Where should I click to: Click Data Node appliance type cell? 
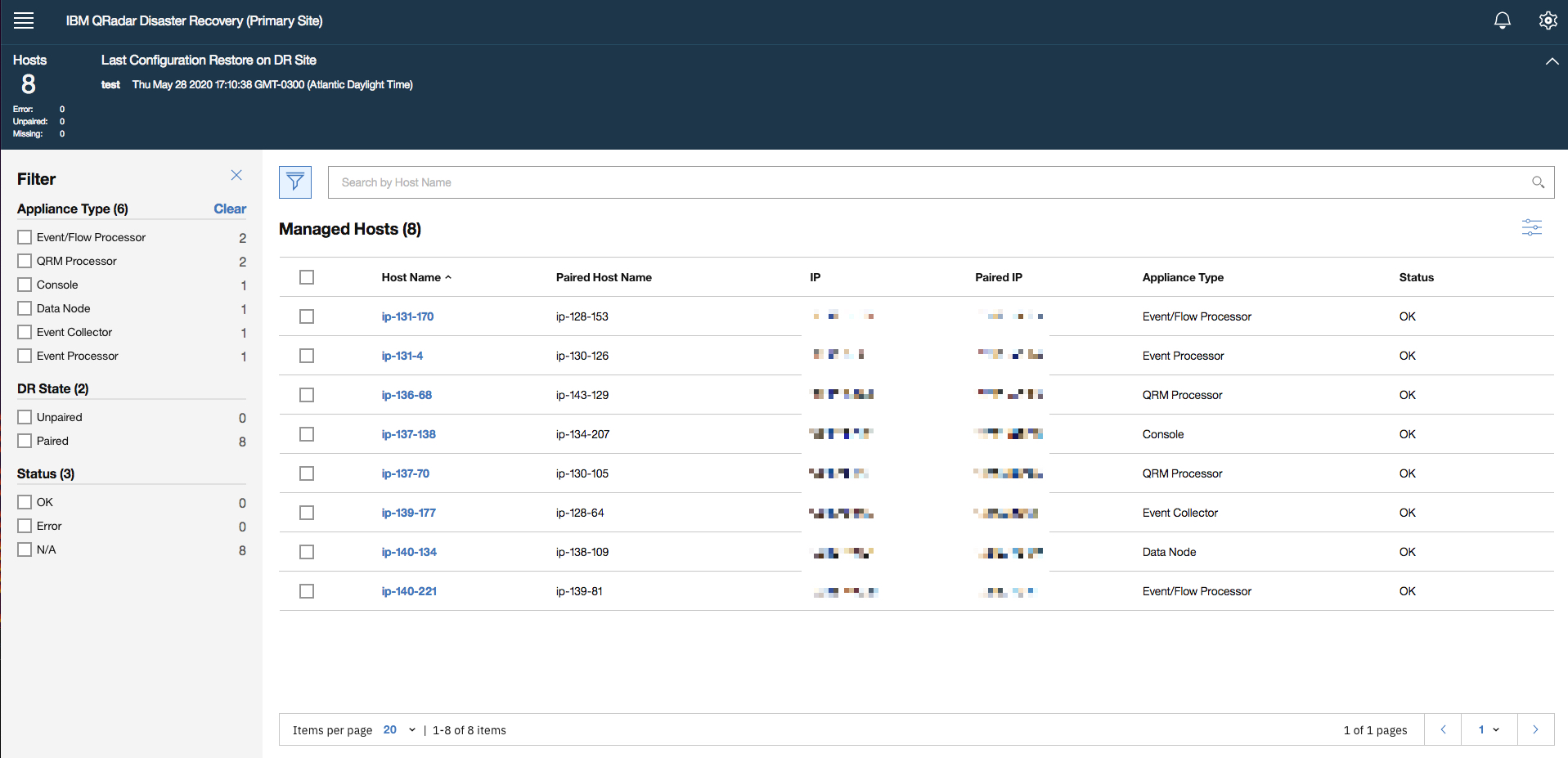click(x=1169, y=552)
